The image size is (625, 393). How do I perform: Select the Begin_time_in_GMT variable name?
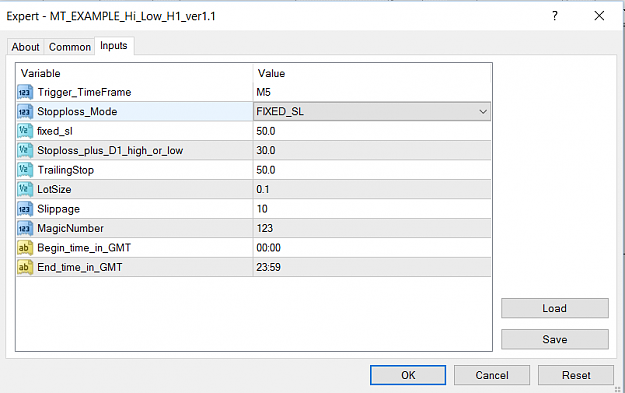(84, 248)
